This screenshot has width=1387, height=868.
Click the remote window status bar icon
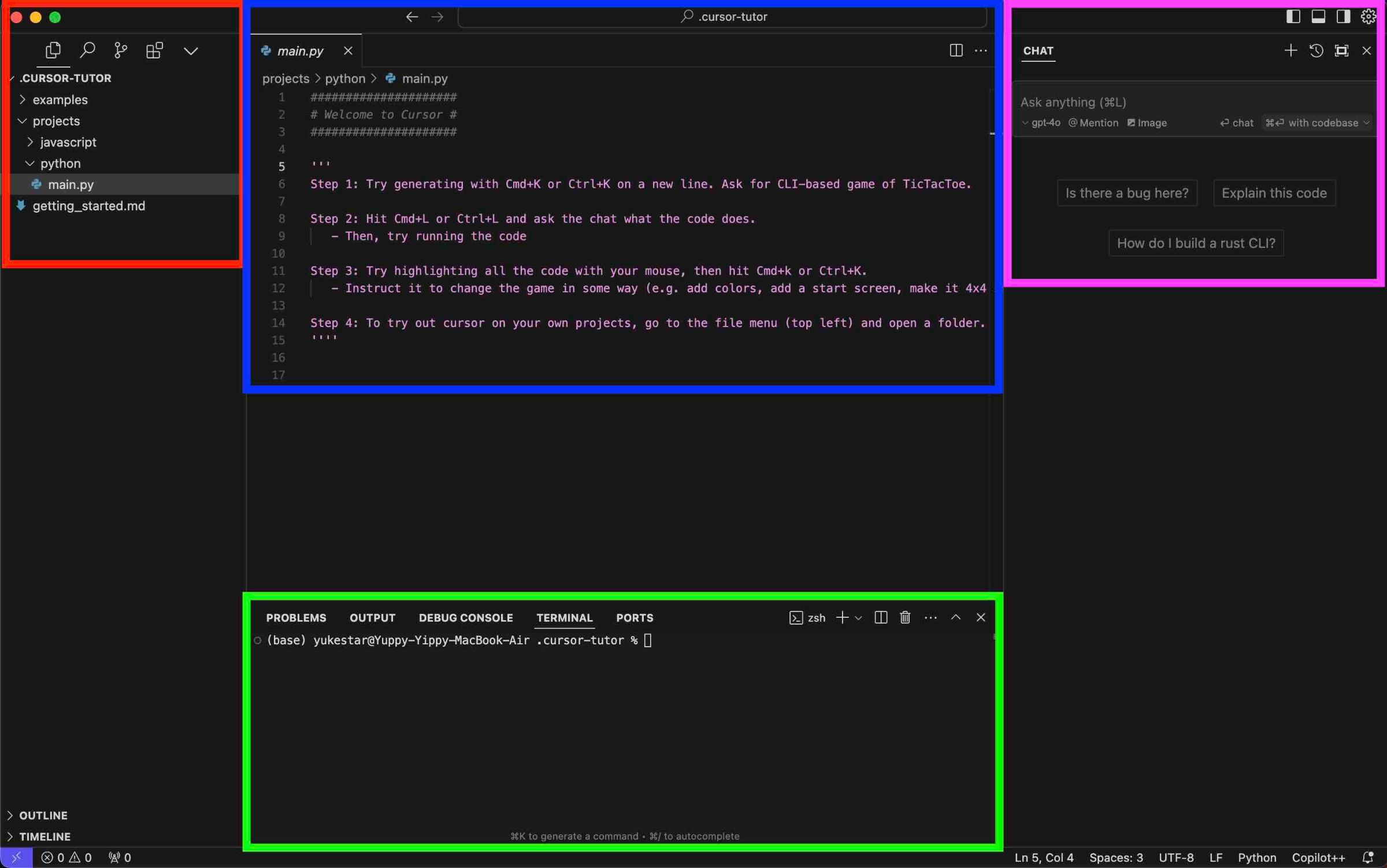[x=16, y=858]
